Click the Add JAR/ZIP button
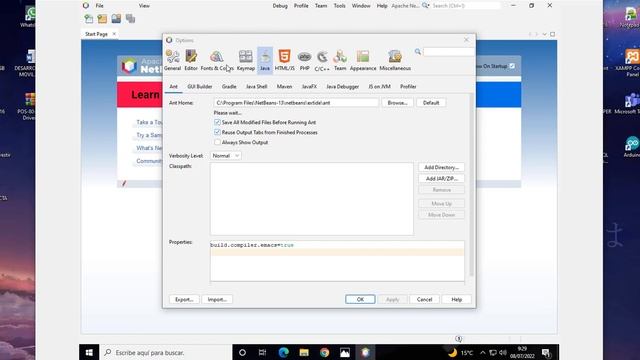640x360 pixels. click(x=441, y=178)
